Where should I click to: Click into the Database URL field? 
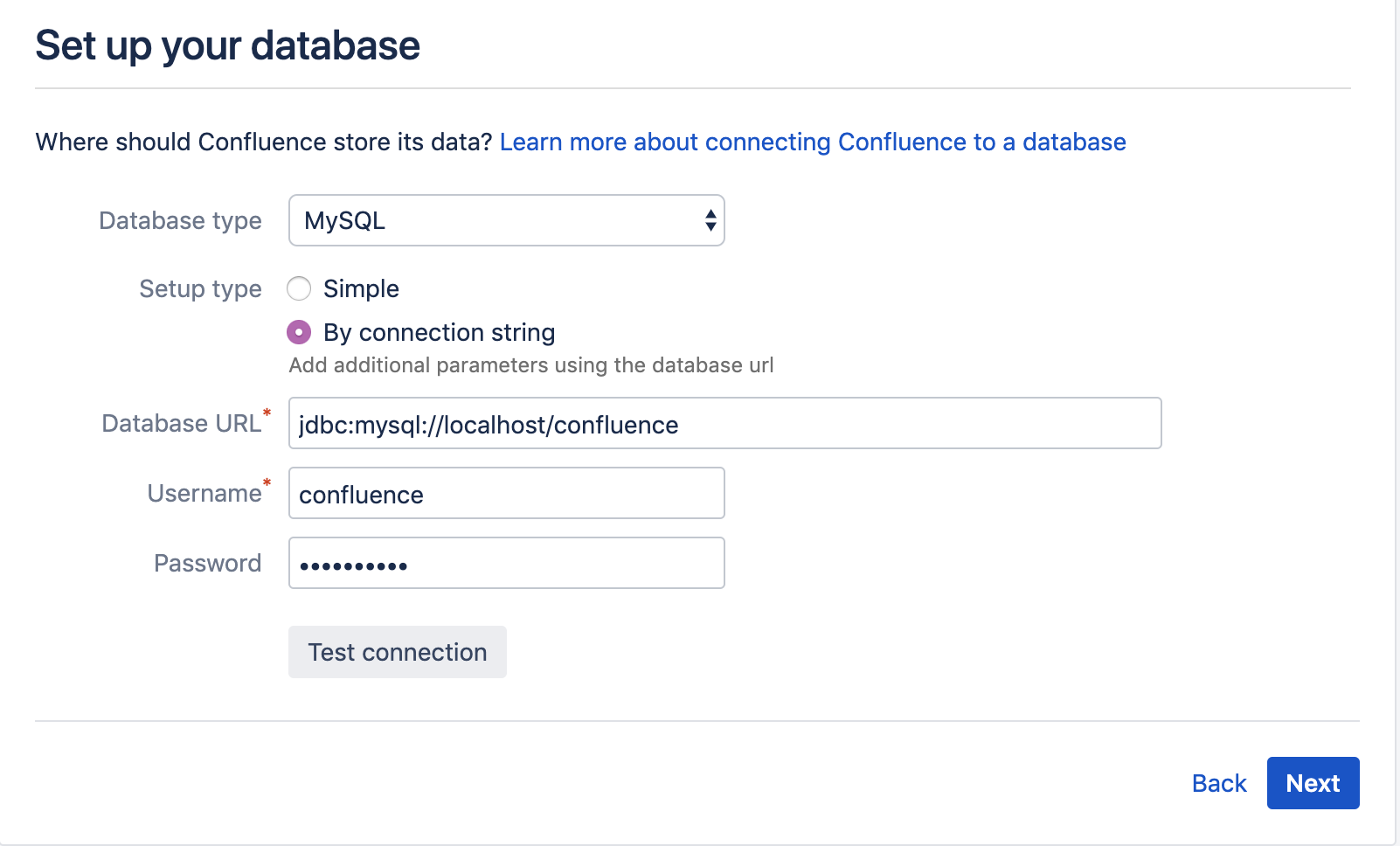click(725, 424)
